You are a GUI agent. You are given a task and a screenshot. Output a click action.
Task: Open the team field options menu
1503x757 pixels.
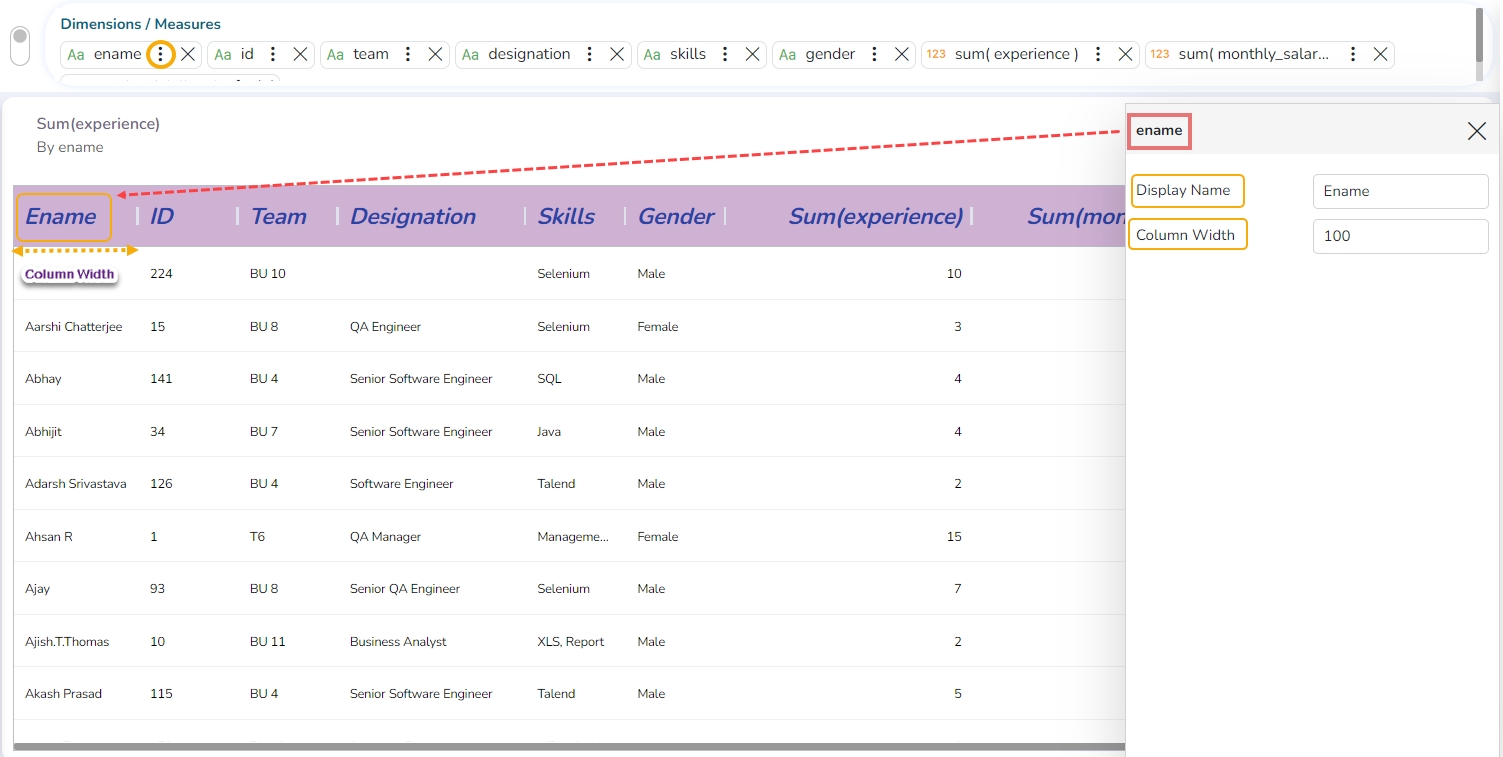(408, 55)
